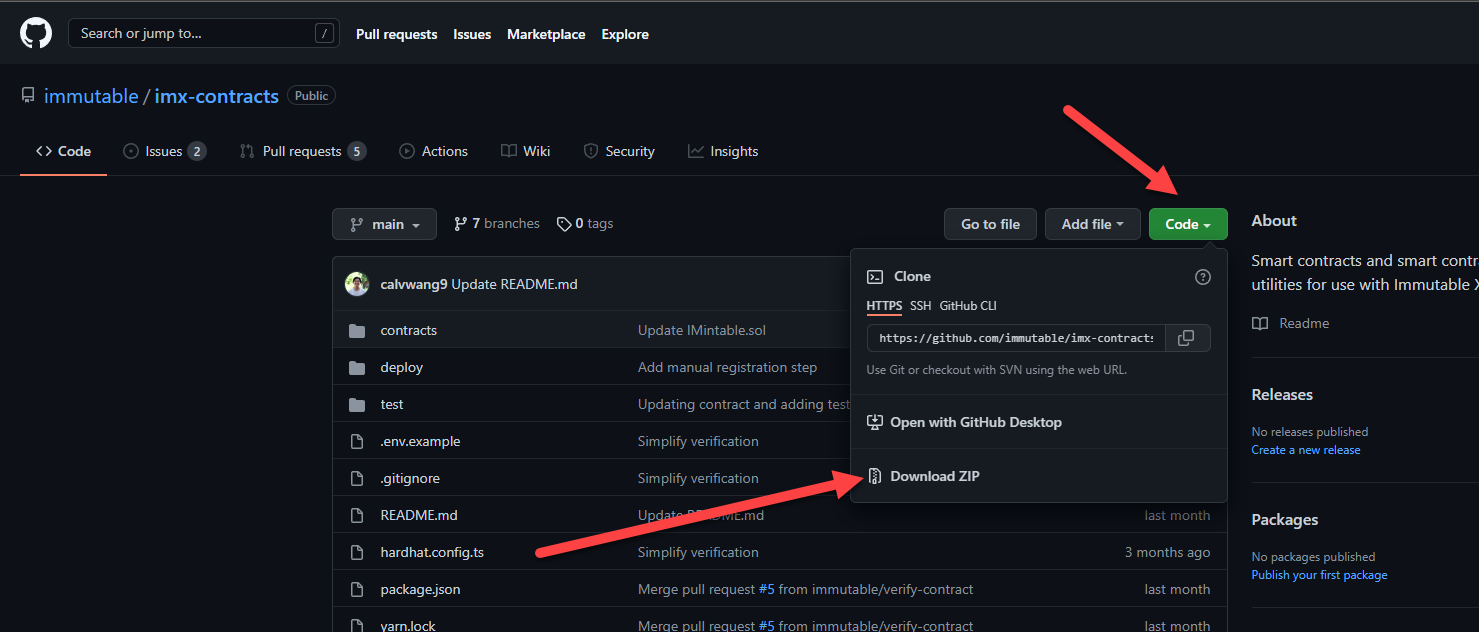Open Update IMintable.sol commit message
1479x632 pixels.
point(702,330)
